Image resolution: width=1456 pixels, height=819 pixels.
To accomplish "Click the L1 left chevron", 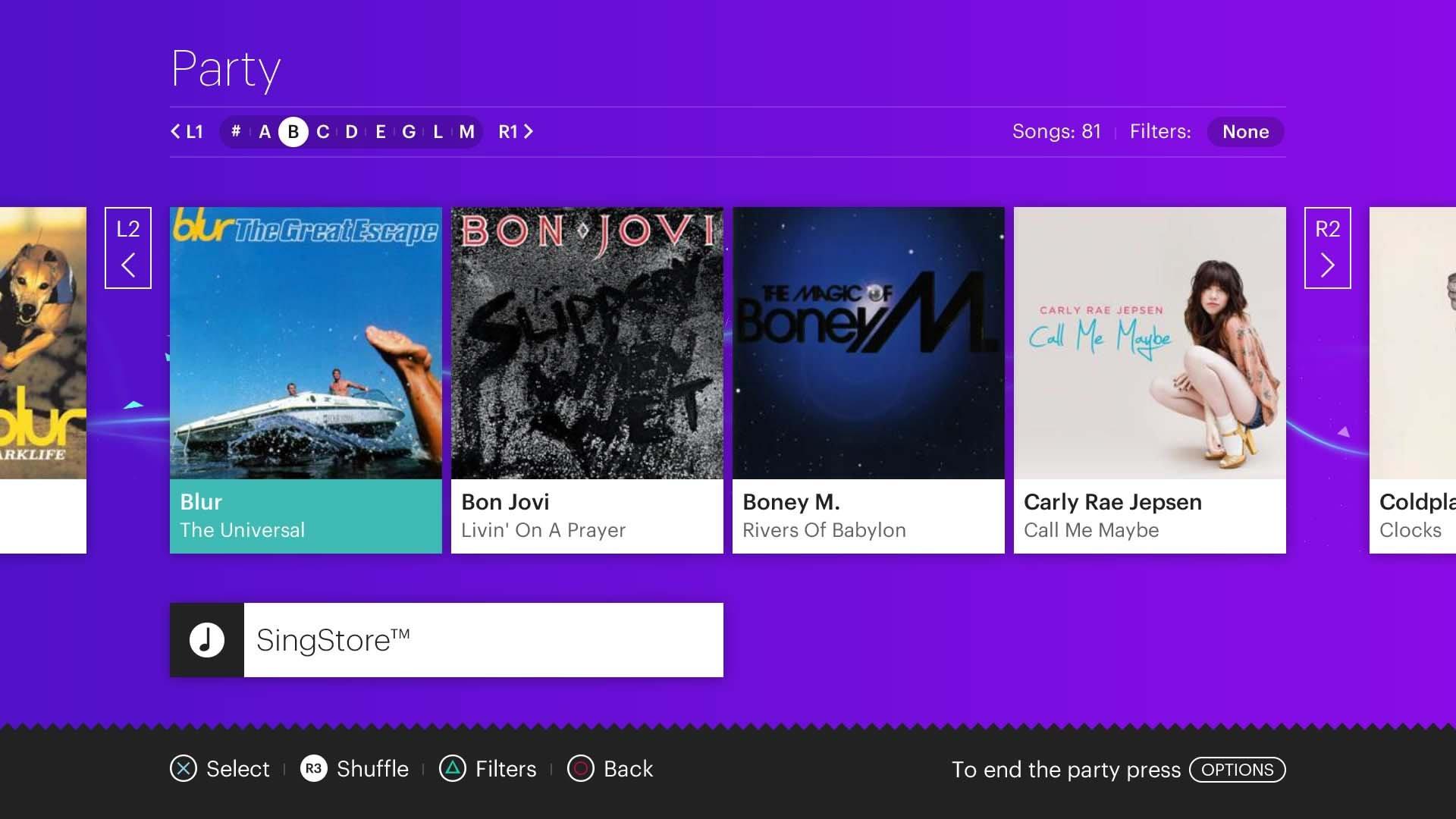I will click(175, 131).
